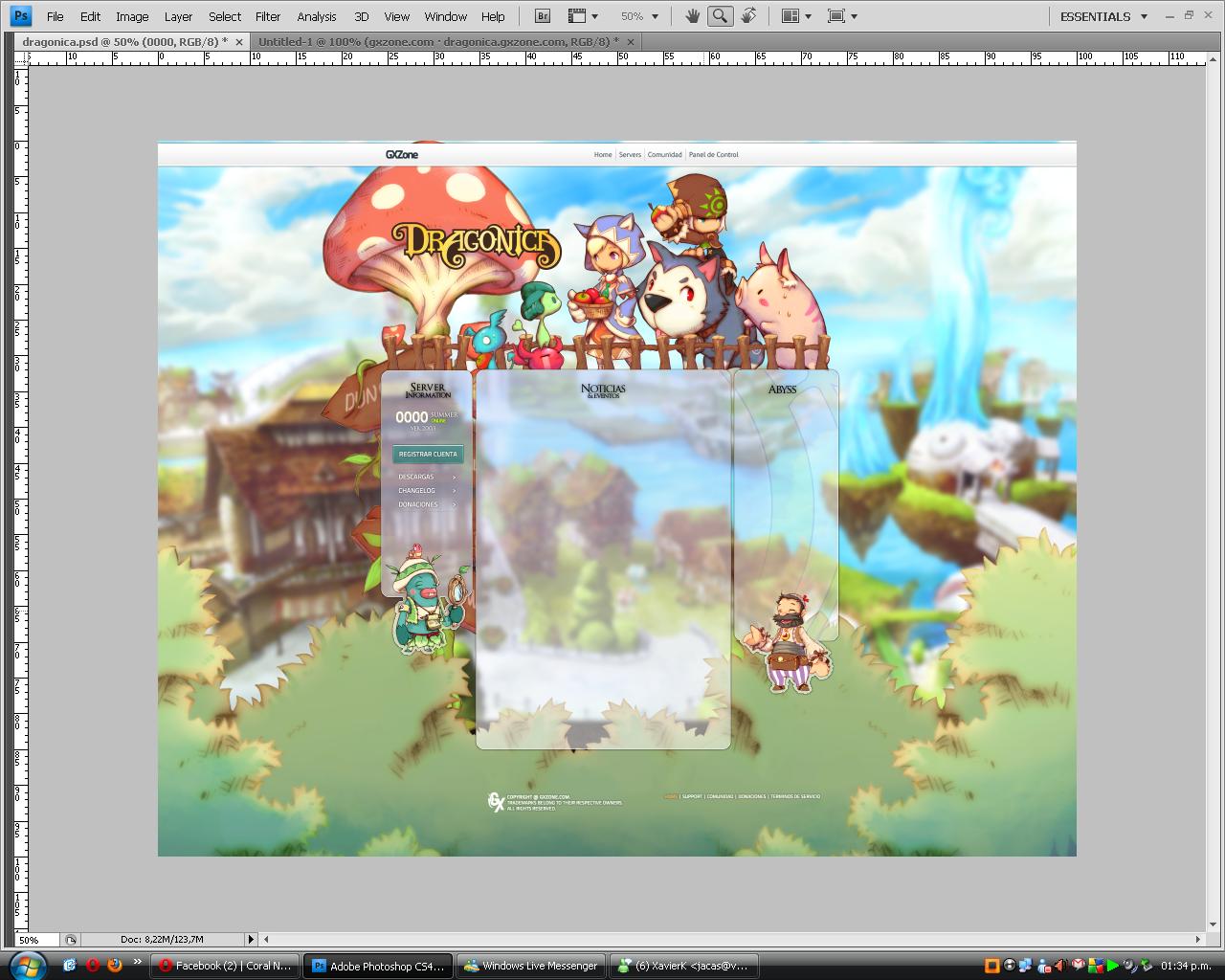Image resolution: width=1225 pixels, height=980 pixels.
Task: Open the Help menu
Action: pyautogui.click(x=493, y=16)
